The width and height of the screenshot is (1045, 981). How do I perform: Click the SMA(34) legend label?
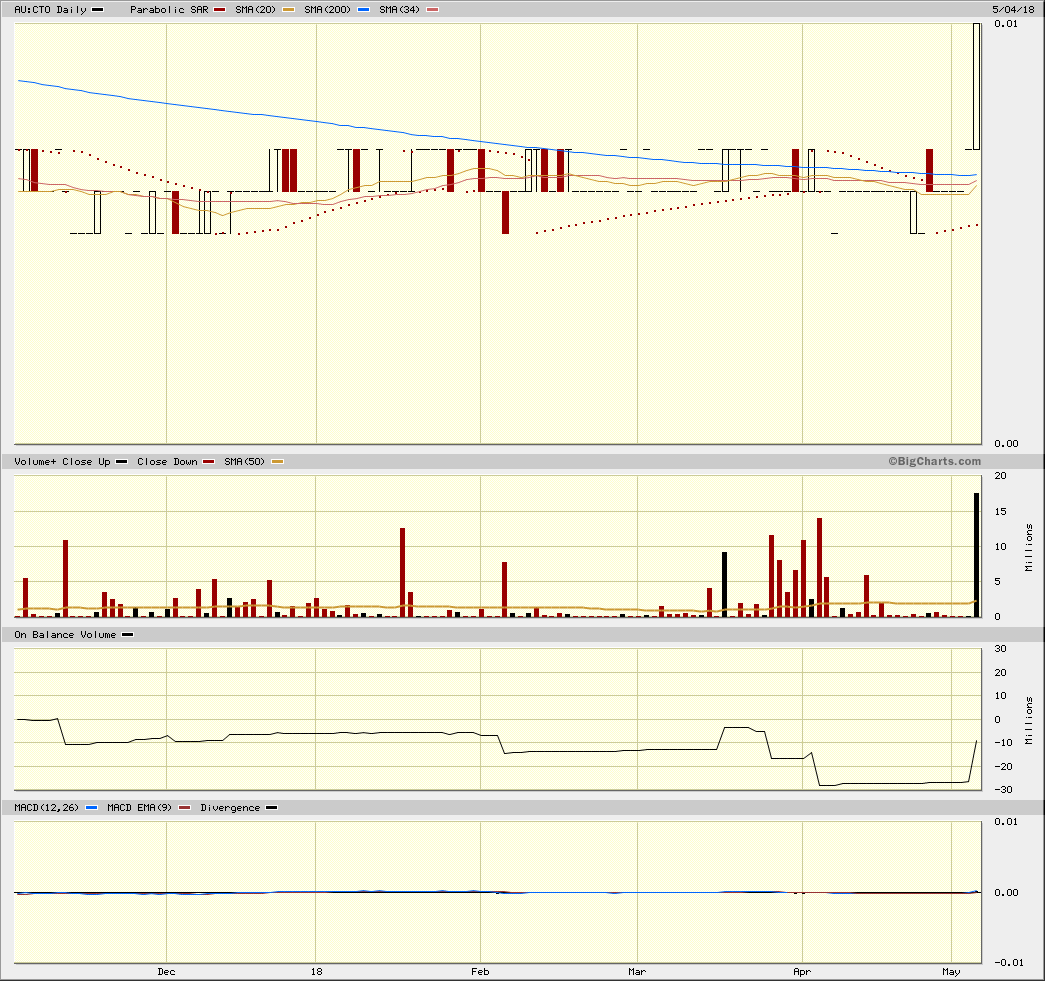click(399, 10)
